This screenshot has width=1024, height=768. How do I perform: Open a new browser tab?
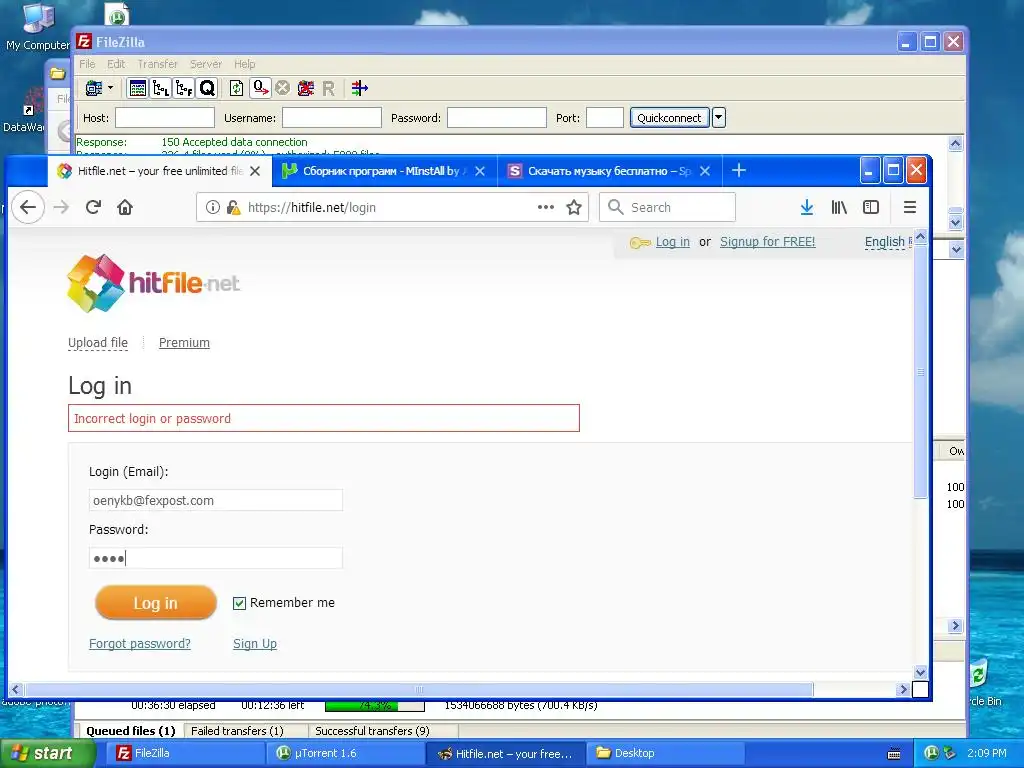739,170
